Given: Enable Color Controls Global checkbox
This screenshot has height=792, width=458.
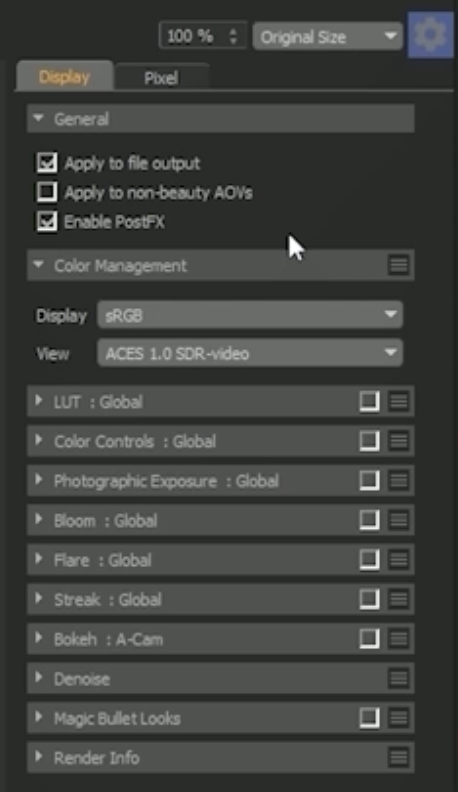Looking at the screenshot, I should pyautogui.click(x=369, y=441).
